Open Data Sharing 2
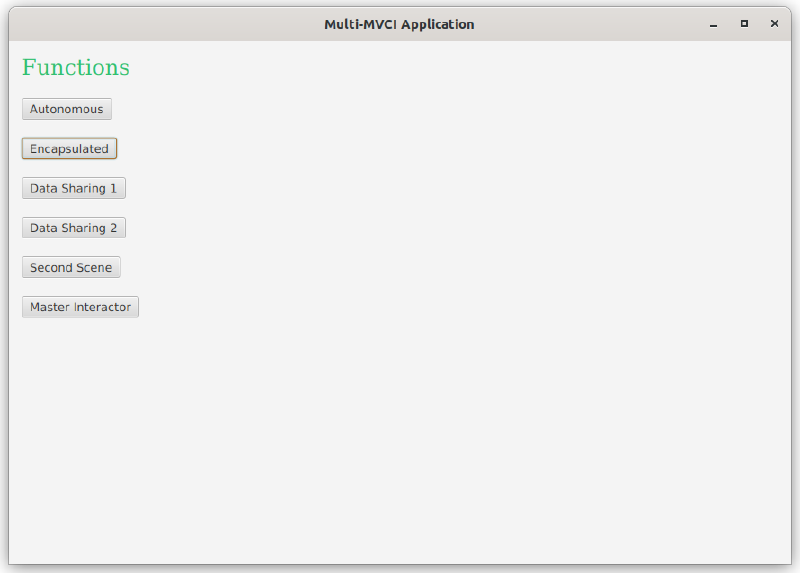Image resolution: width=800 pixels, height=573 pixels. click(73, 228)
